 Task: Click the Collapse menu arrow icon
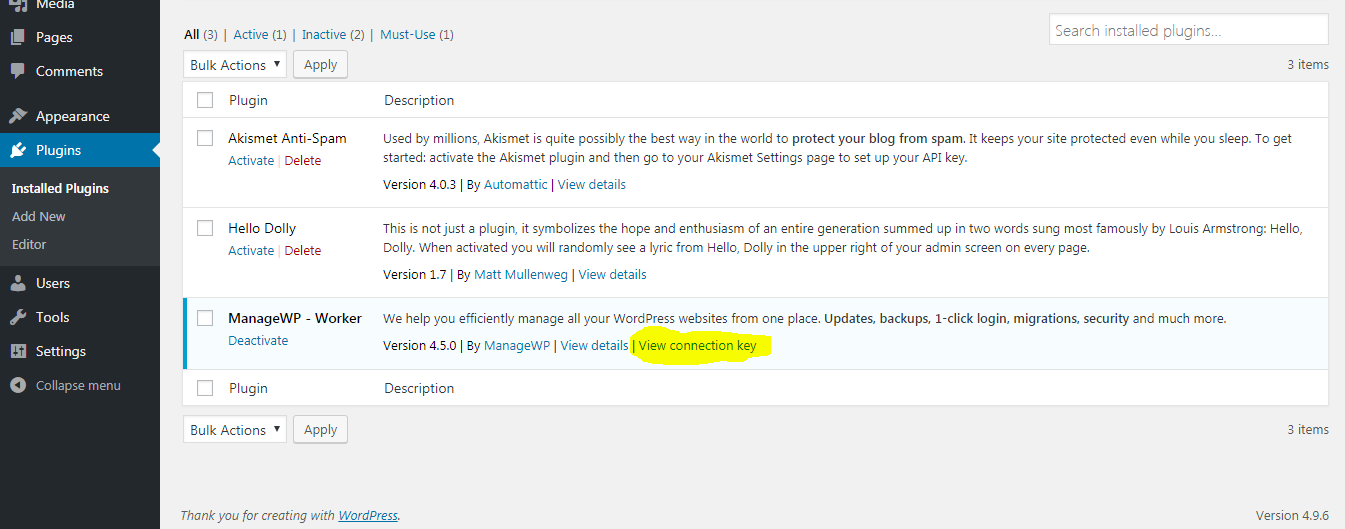pyautogui.click(x=18, y=386)
